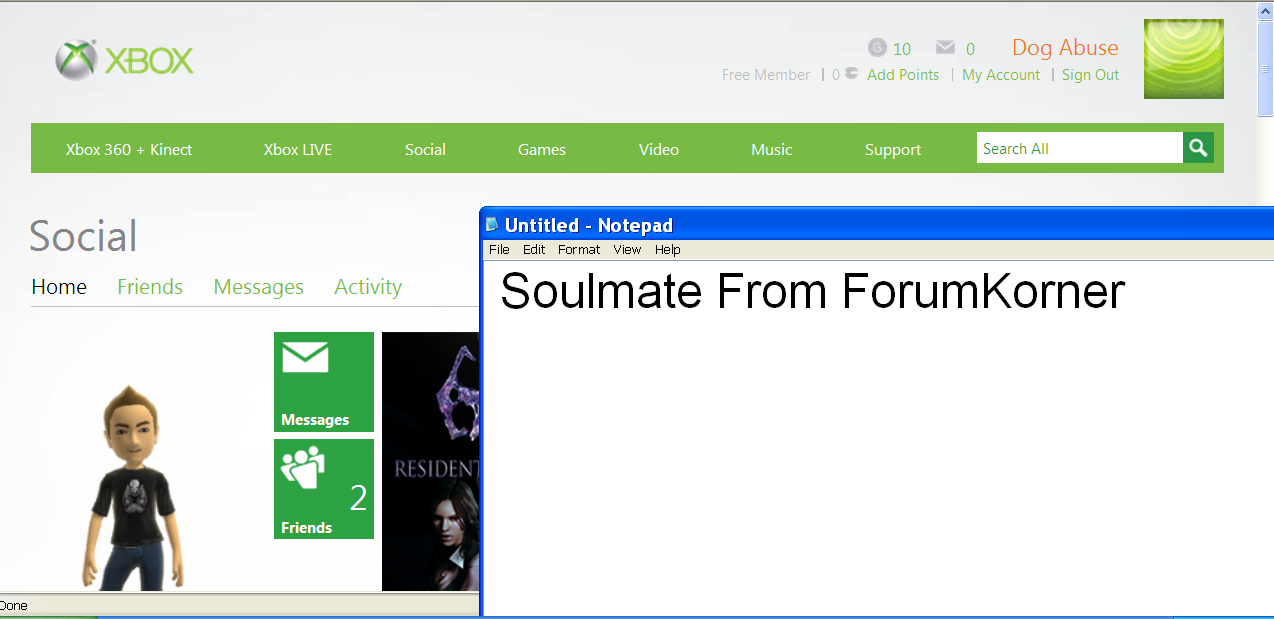
Task: Open Notepad's File menu
Action: pos(499,249)
